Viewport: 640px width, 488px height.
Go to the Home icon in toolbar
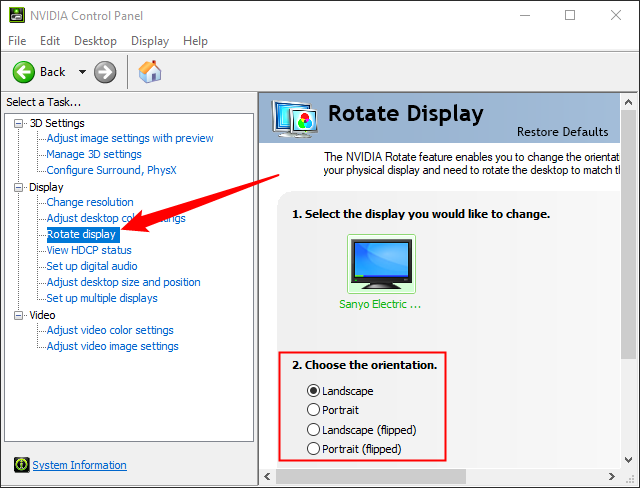[150, 72]
